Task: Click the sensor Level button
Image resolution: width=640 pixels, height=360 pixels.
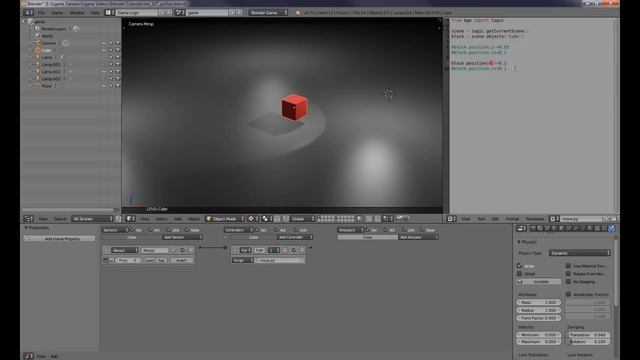Action: [x=149, y=260]
